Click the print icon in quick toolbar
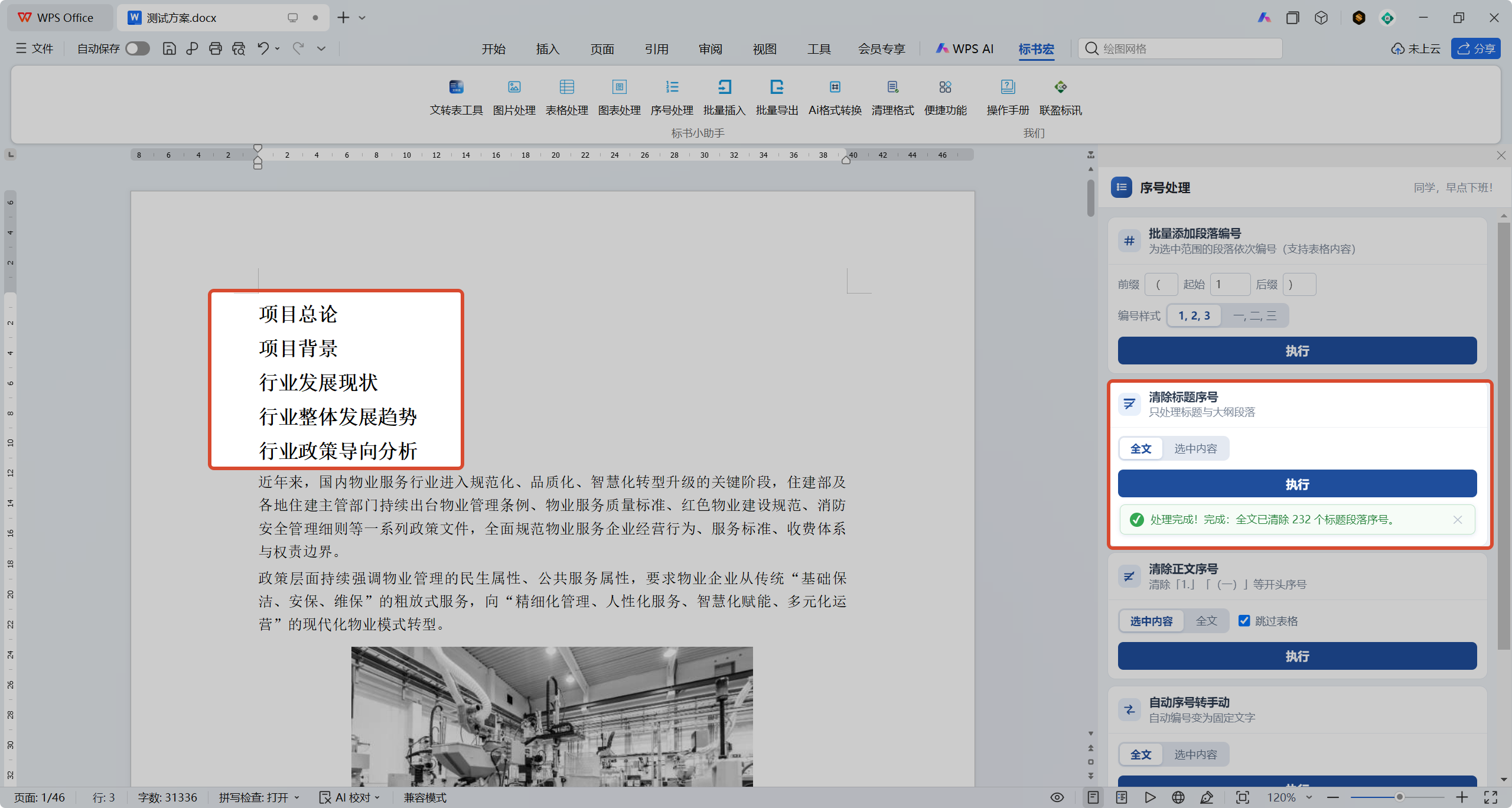The height and width of the screenshot is (808, 1512). [x=215, y=48]
